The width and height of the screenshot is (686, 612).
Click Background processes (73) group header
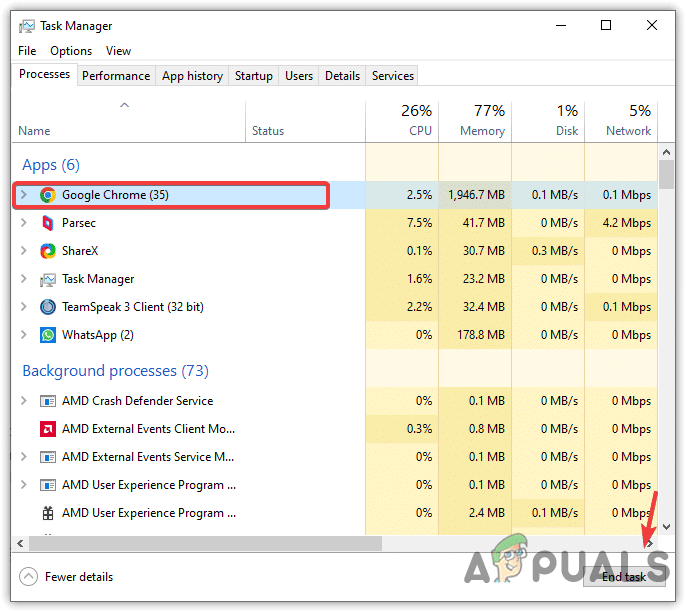(x=116, y=371)
